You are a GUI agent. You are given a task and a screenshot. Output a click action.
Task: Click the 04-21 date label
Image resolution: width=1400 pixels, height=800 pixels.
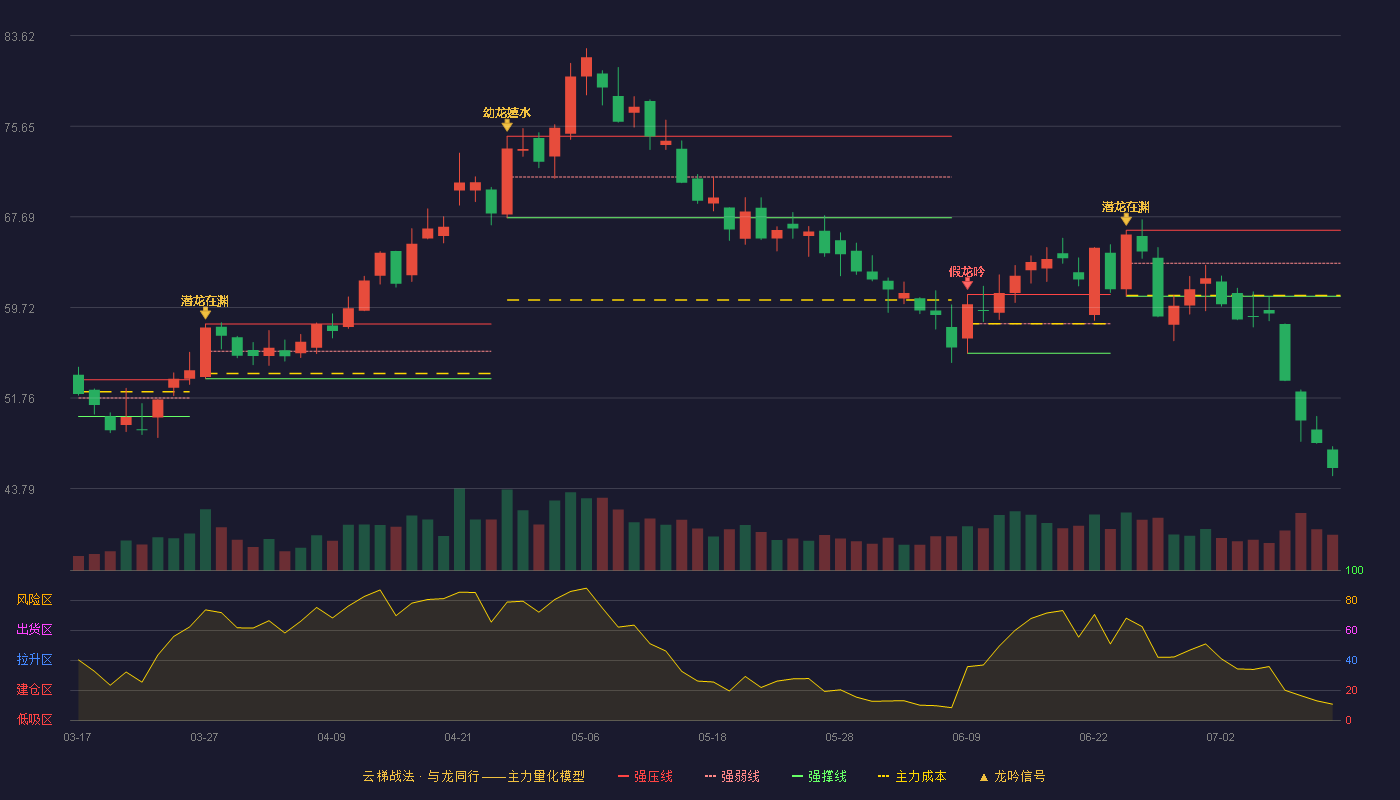click(x=458, y=737)
